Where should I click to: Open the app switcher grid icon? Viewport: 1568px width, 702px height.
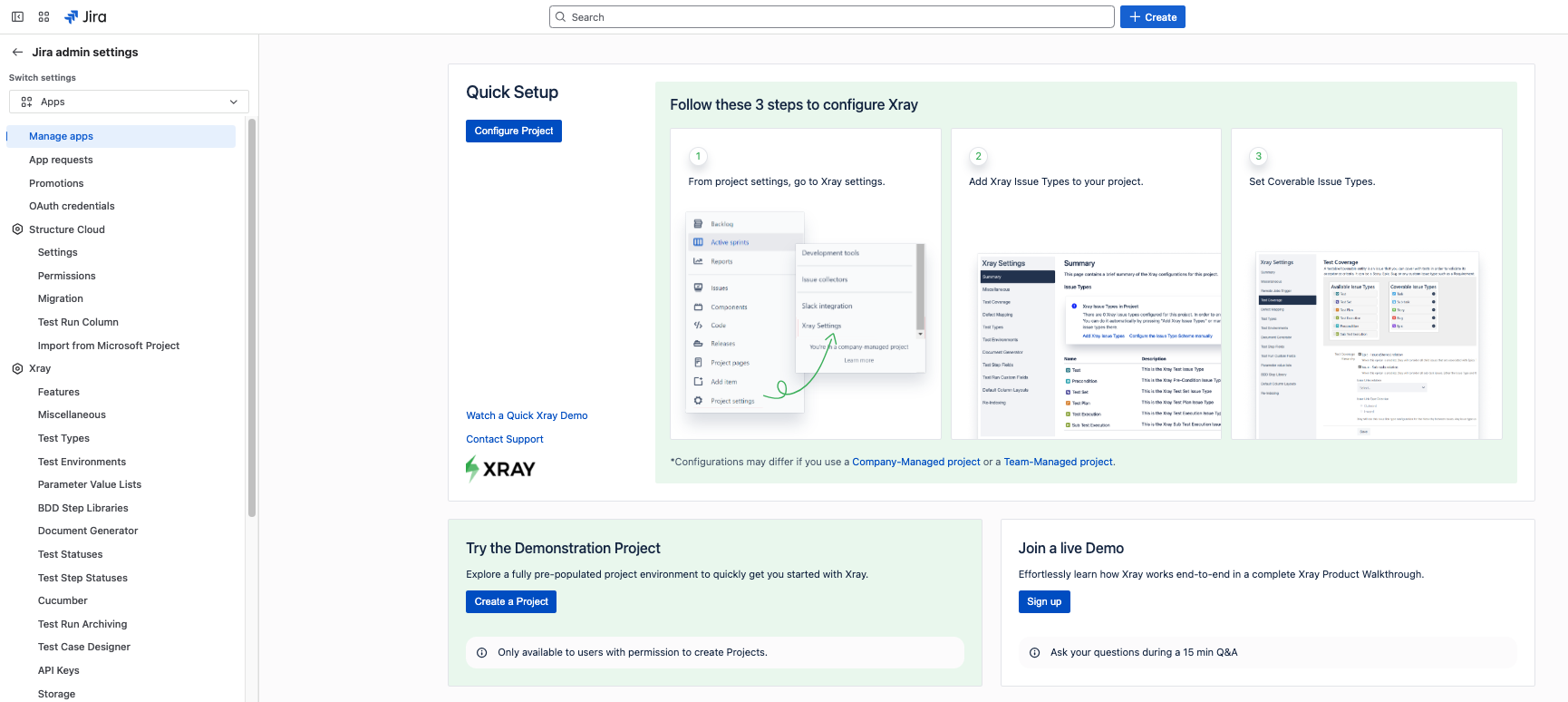(44, 17)
